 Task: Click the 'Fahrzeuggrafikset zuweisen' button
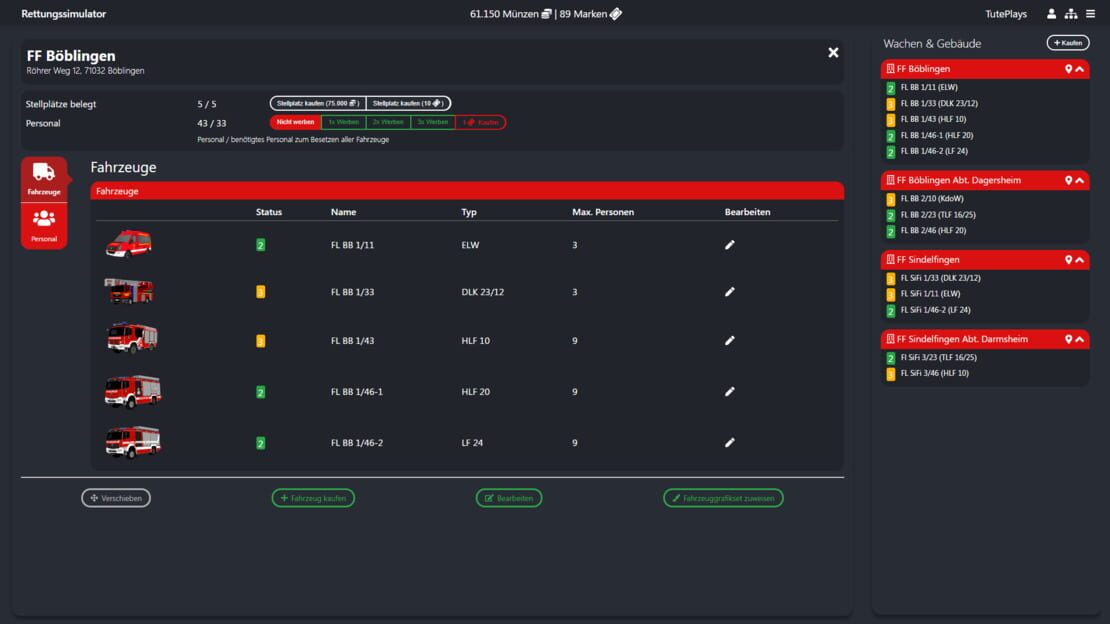723,498
